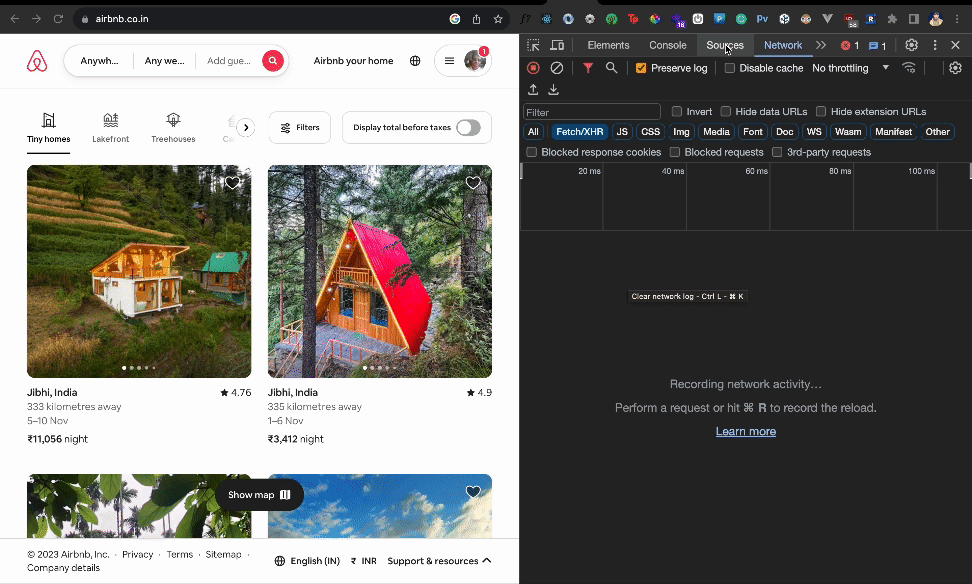This screenshot has height=584, width=972.
Task: Advance categories with the right arrow
Action: [x=246, y=128]
